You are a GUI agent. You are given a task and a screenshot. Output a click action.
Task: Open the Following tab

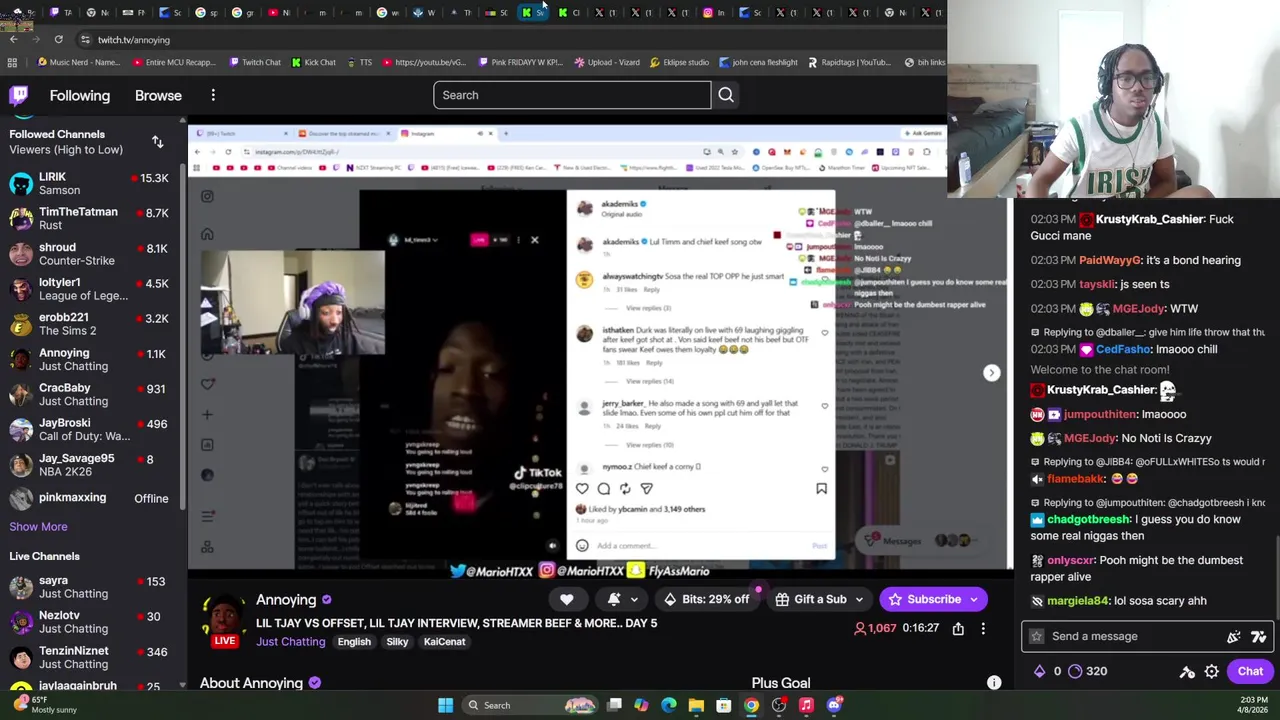tap(80, 95)
